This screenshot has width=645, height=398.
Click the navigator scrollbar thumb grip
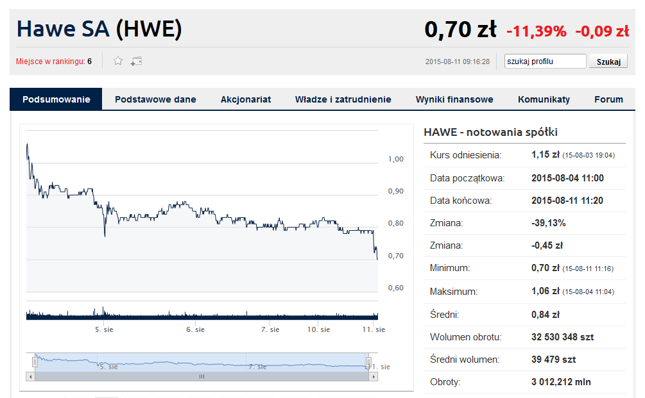(x=202, y=377)
